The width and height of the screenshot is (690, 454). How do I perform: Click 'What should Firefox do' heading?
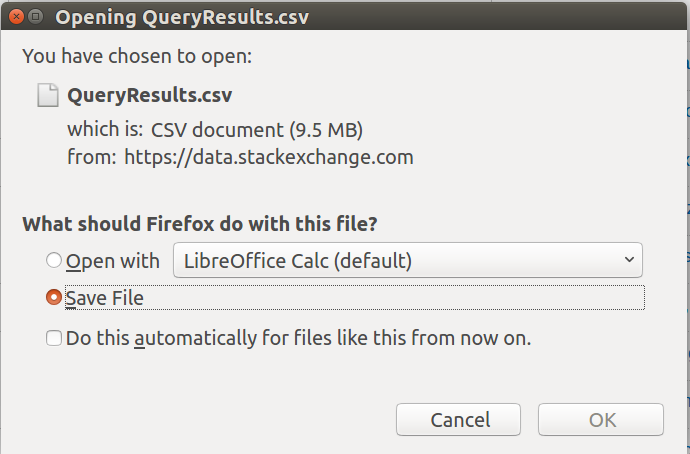(206, 223)
